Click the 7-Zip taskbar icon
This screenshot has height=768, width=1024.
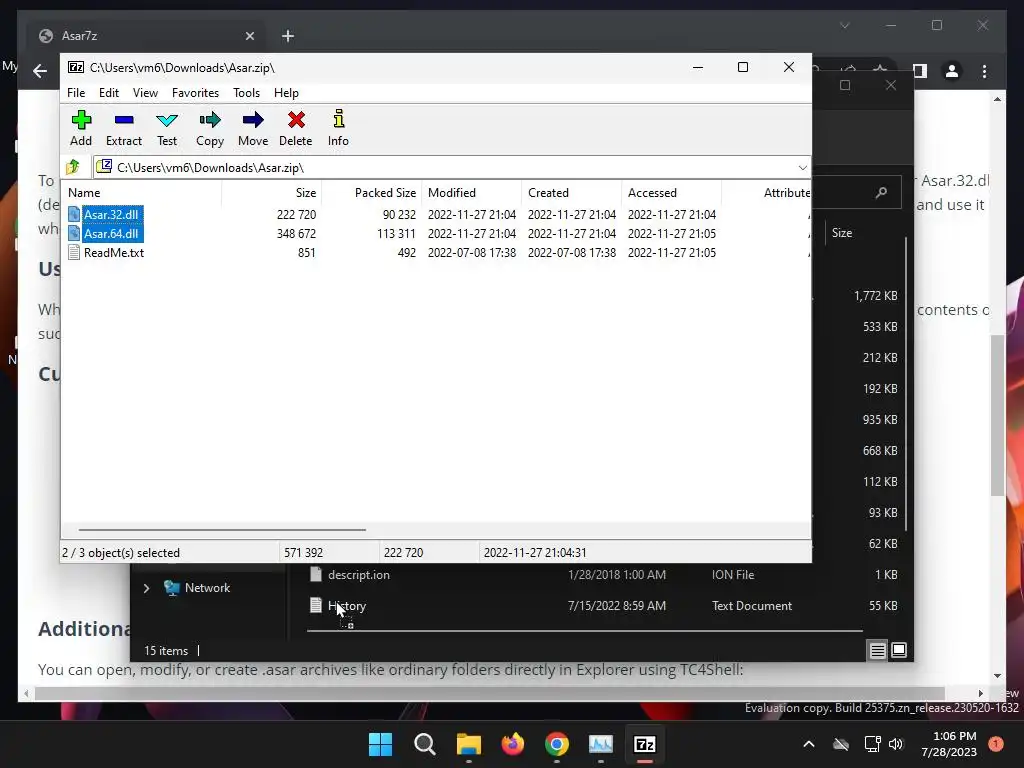(645, 744)
